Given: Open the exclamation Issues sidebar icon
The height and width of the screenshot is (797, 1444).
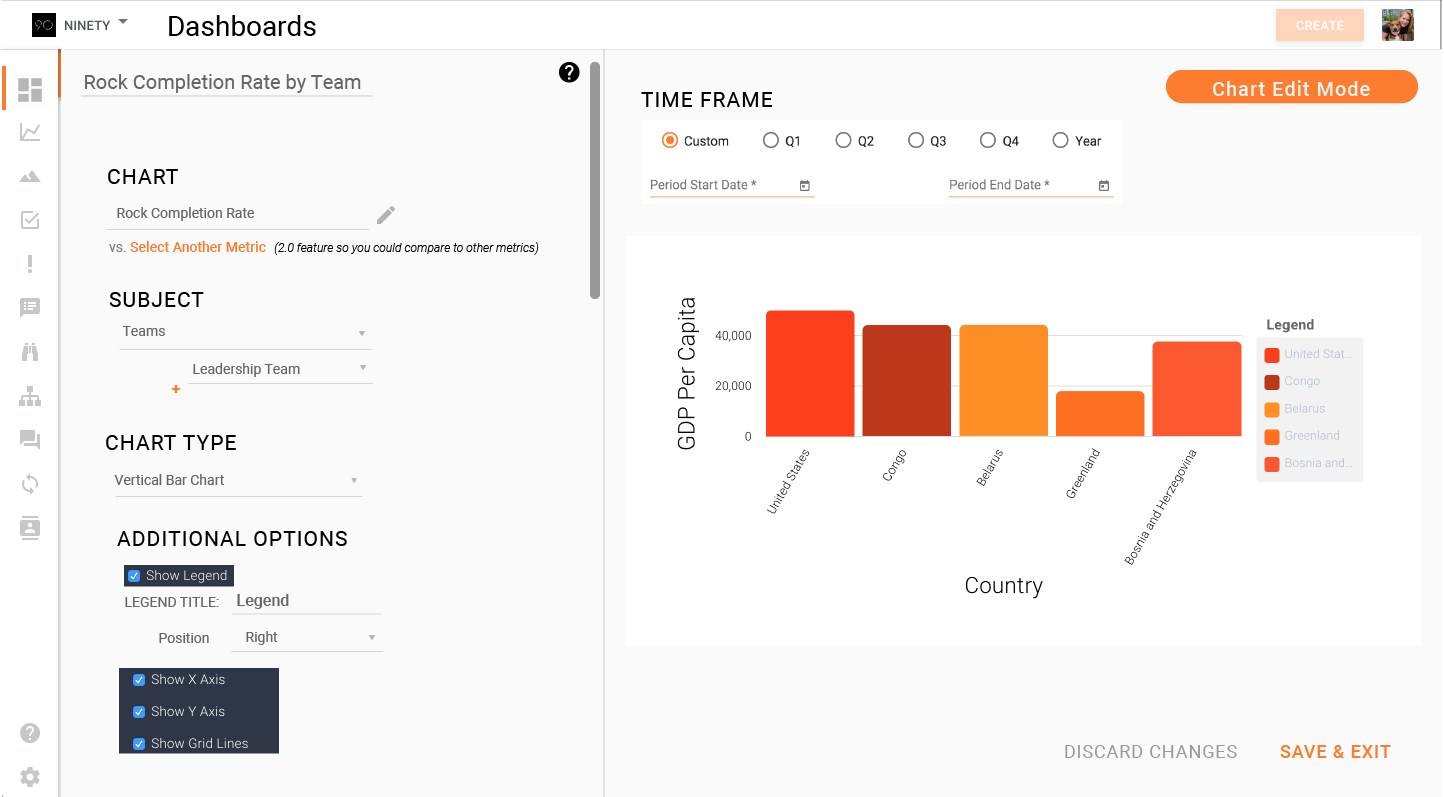Looking at the screenshot, I should click(x=30, y=264).
